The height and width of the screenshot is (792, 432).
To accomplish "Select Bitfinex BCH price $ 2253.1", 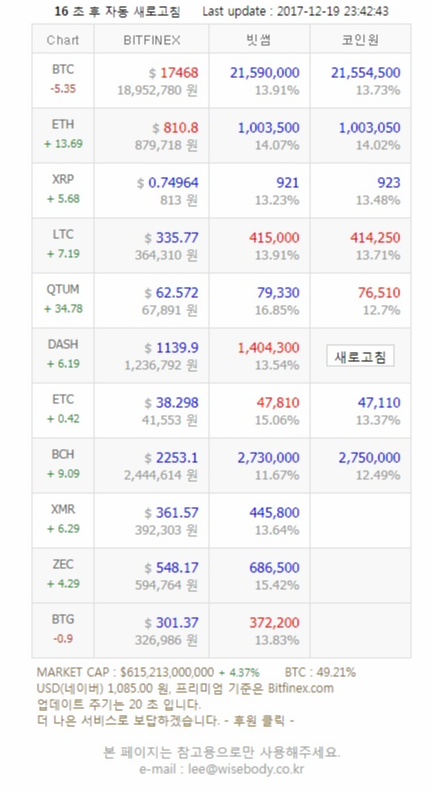I will point(171,458).
